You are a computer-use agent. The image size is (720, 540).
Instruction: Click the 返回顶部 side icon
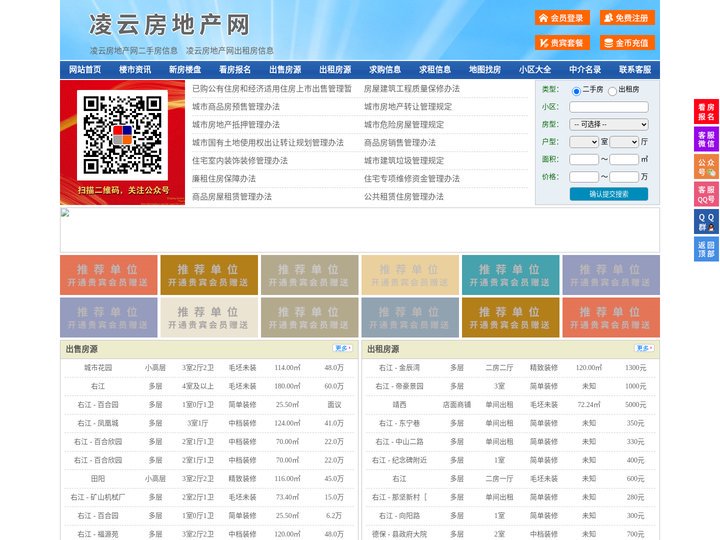click(x=706, y=249)
